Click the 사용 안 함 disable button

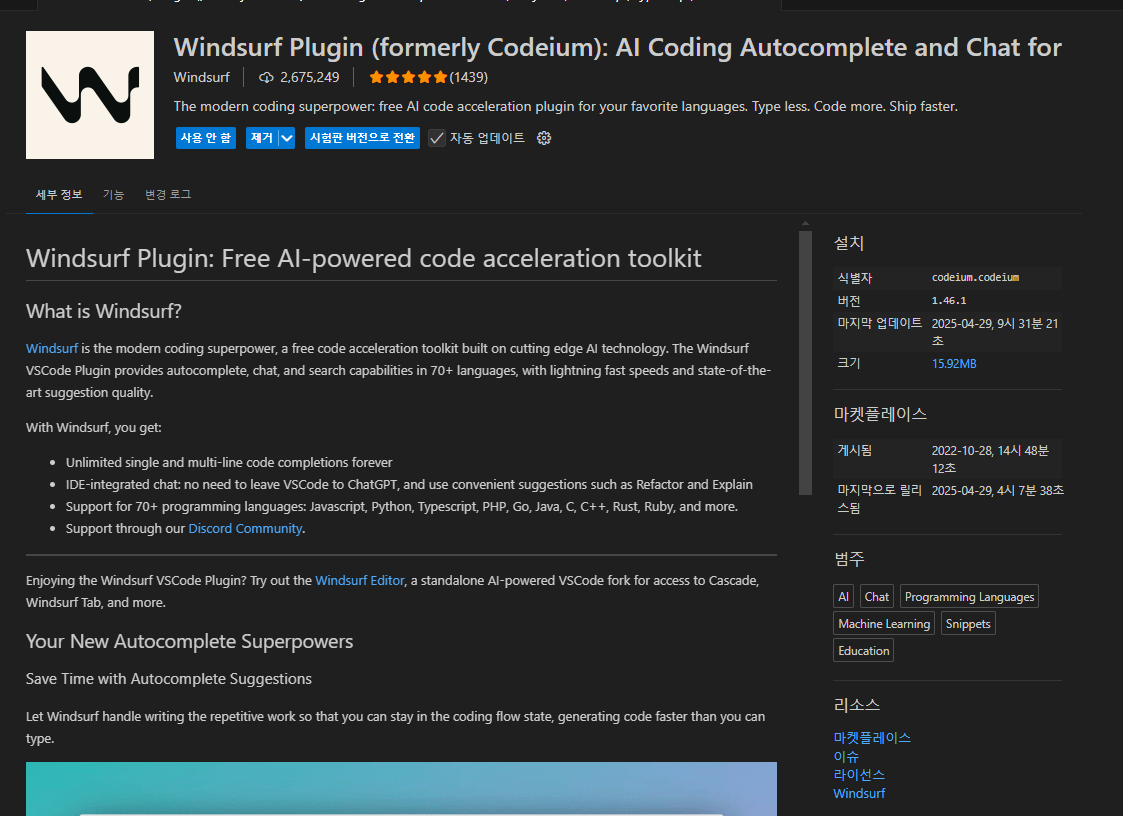coord(206,138)
